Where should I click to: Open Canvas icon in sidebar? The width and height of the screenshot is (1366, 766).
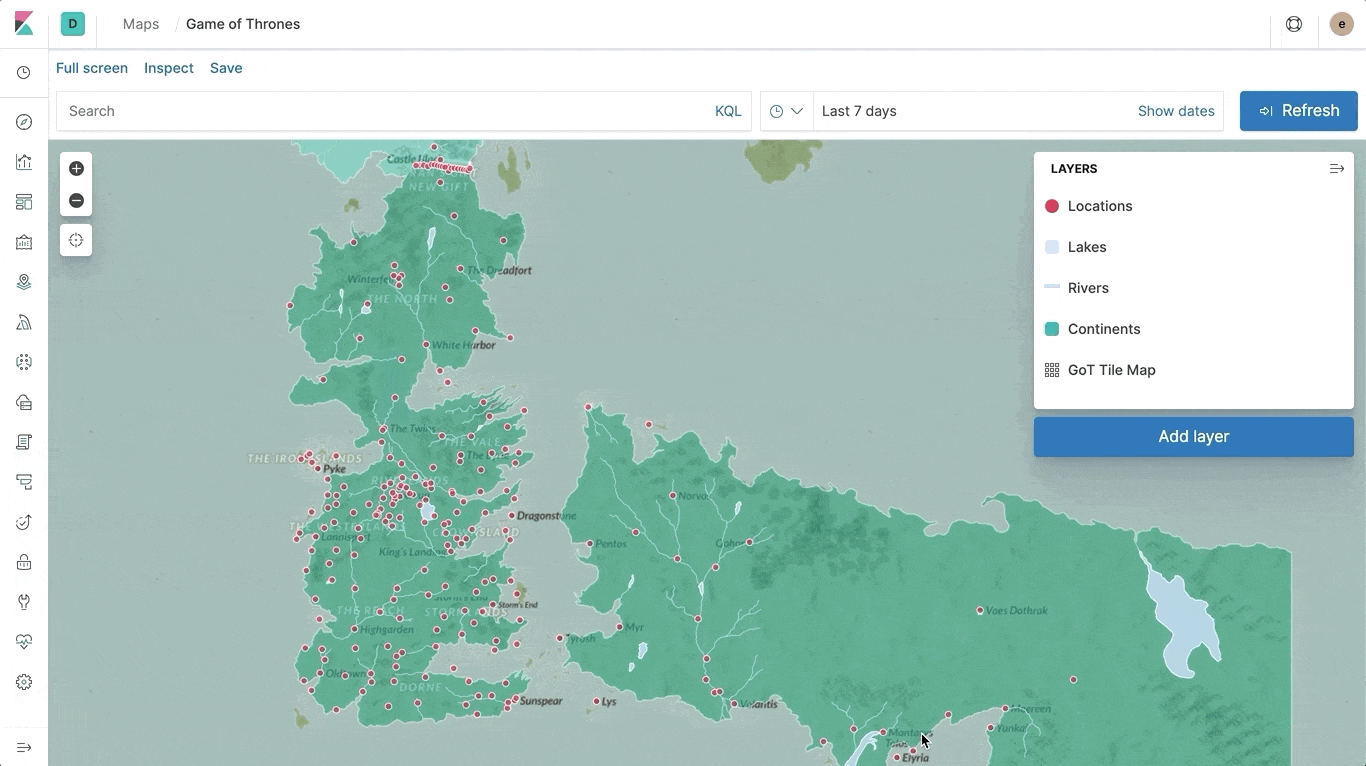(x=24, y=242)
